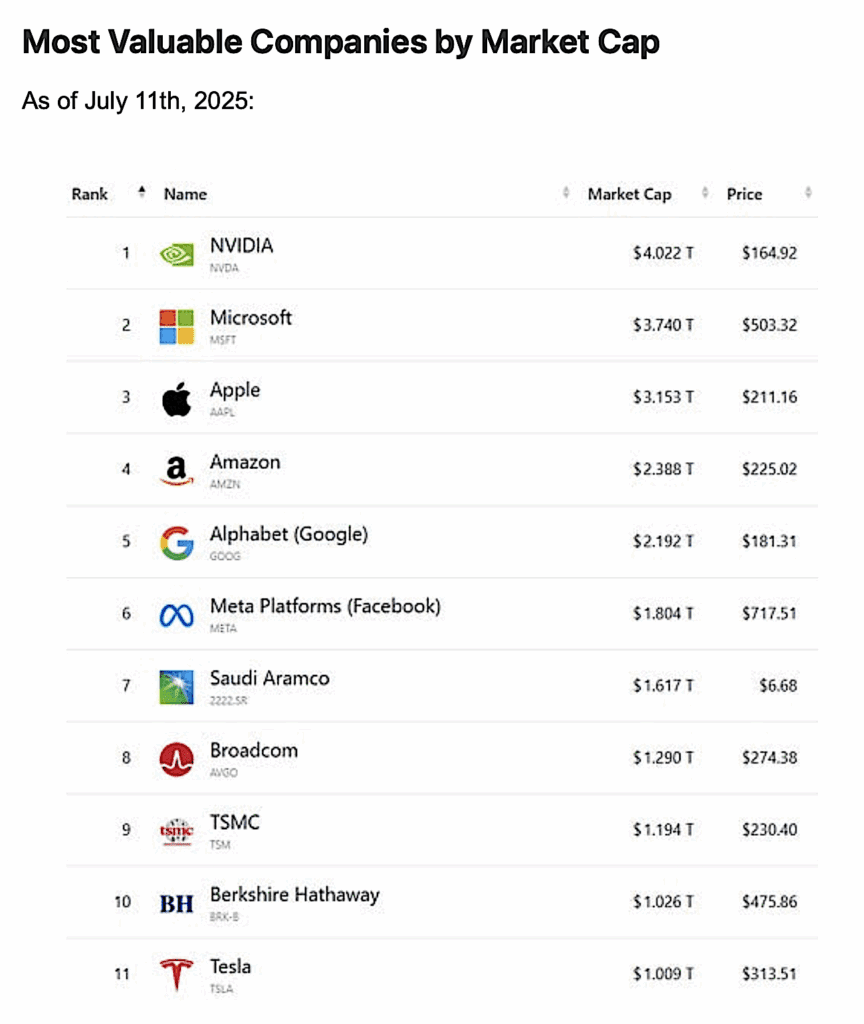The height and width of the screenshot is (1024, 864).
Task: Click the red Tesla logo
Action: tap(177, 975)
